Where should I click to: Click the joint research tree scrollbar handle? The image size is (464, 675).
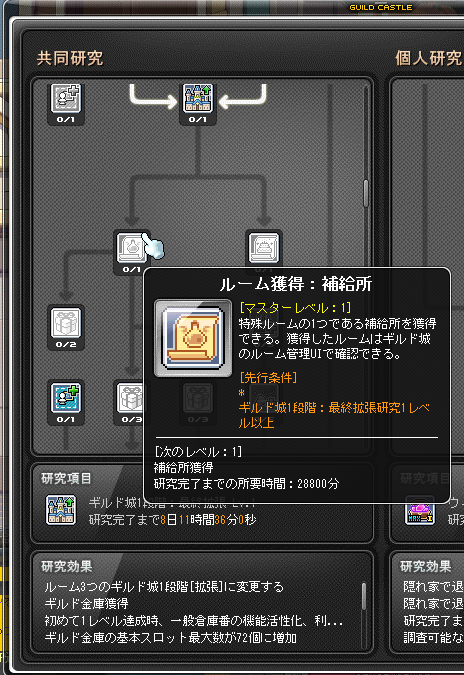366,193
